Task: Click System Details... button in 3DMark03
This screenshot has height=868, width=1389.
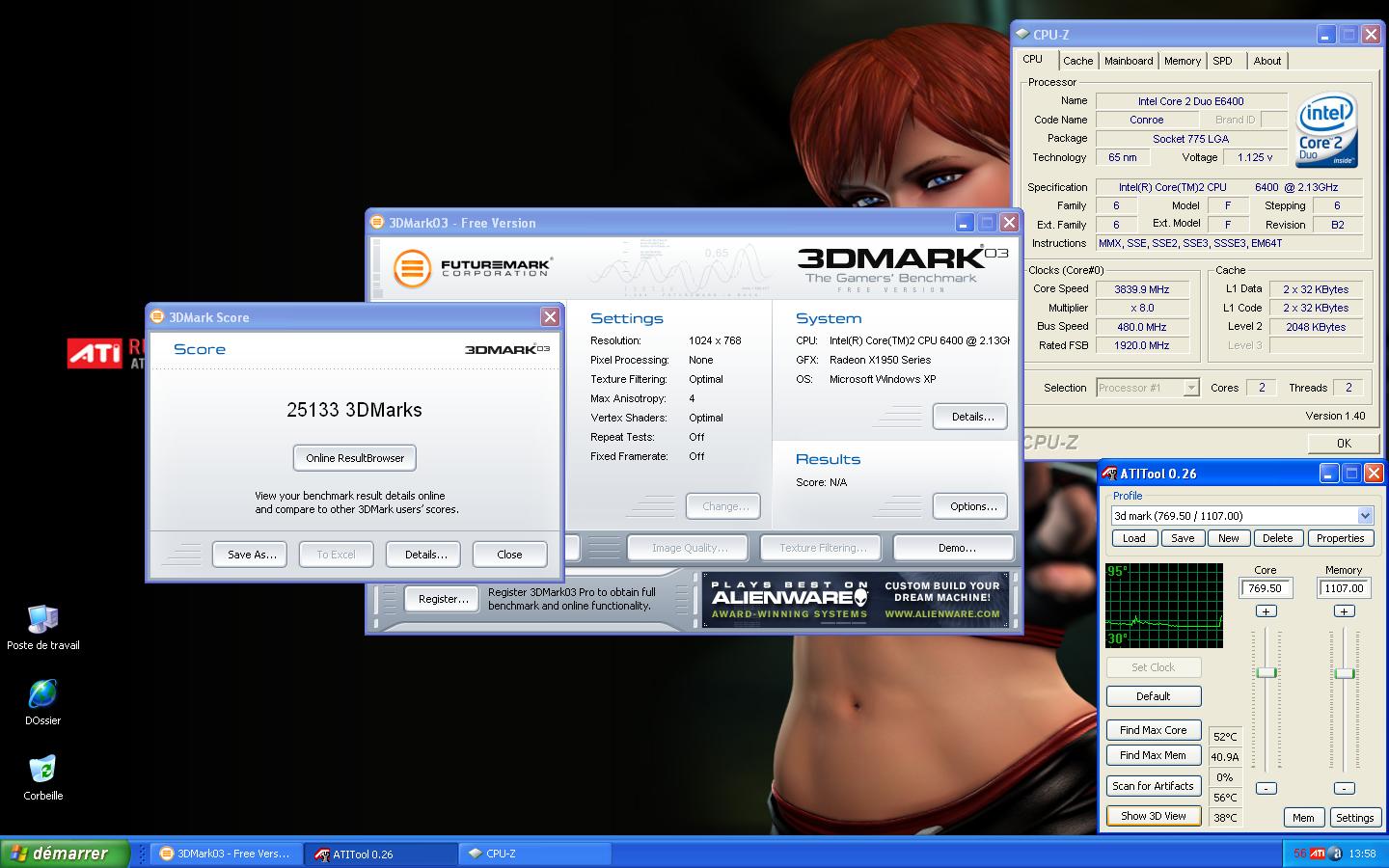Action: 971,417
